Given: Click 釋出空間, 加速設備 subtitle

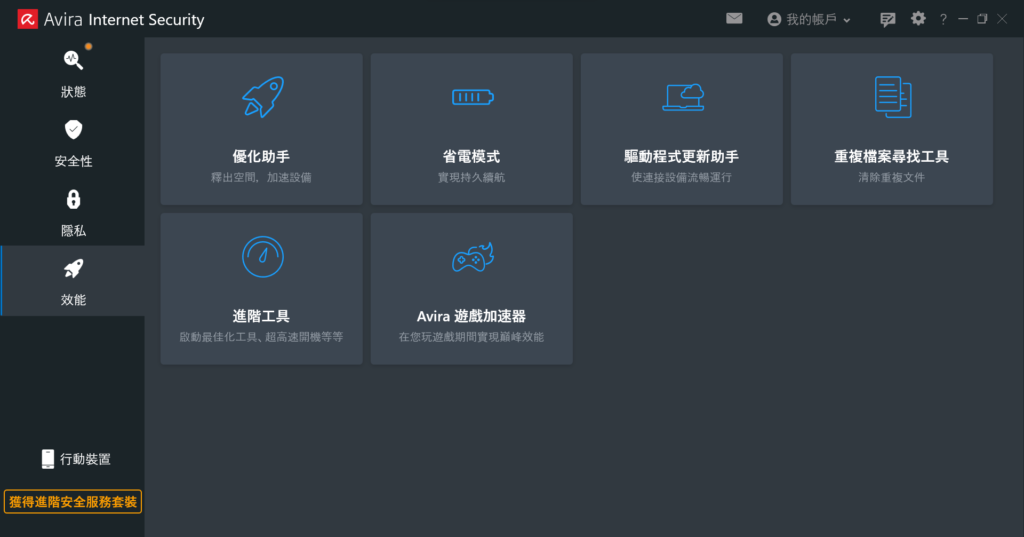Looking at the screenshot, I should (261, 177).
